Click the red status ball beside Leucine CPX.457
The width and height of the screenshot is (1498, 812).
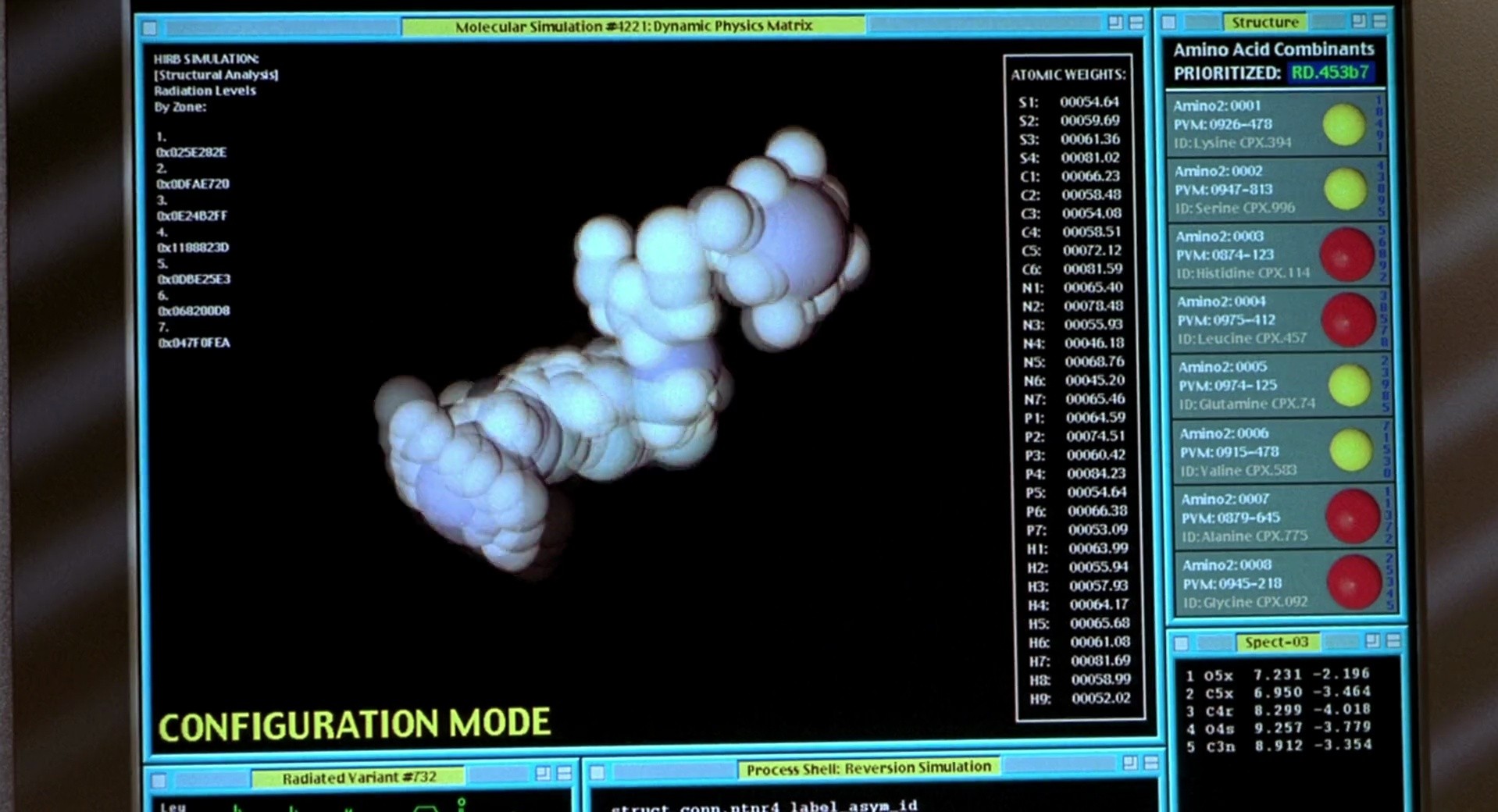coord(1349,320)
